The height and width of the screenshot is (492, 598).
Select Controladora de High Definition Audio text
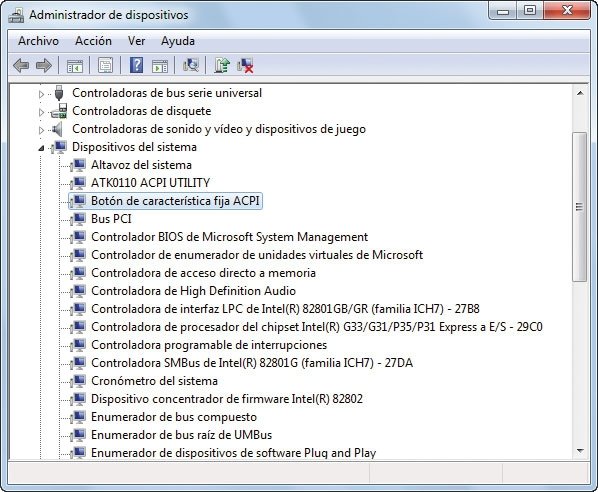[x=193, y=291]
